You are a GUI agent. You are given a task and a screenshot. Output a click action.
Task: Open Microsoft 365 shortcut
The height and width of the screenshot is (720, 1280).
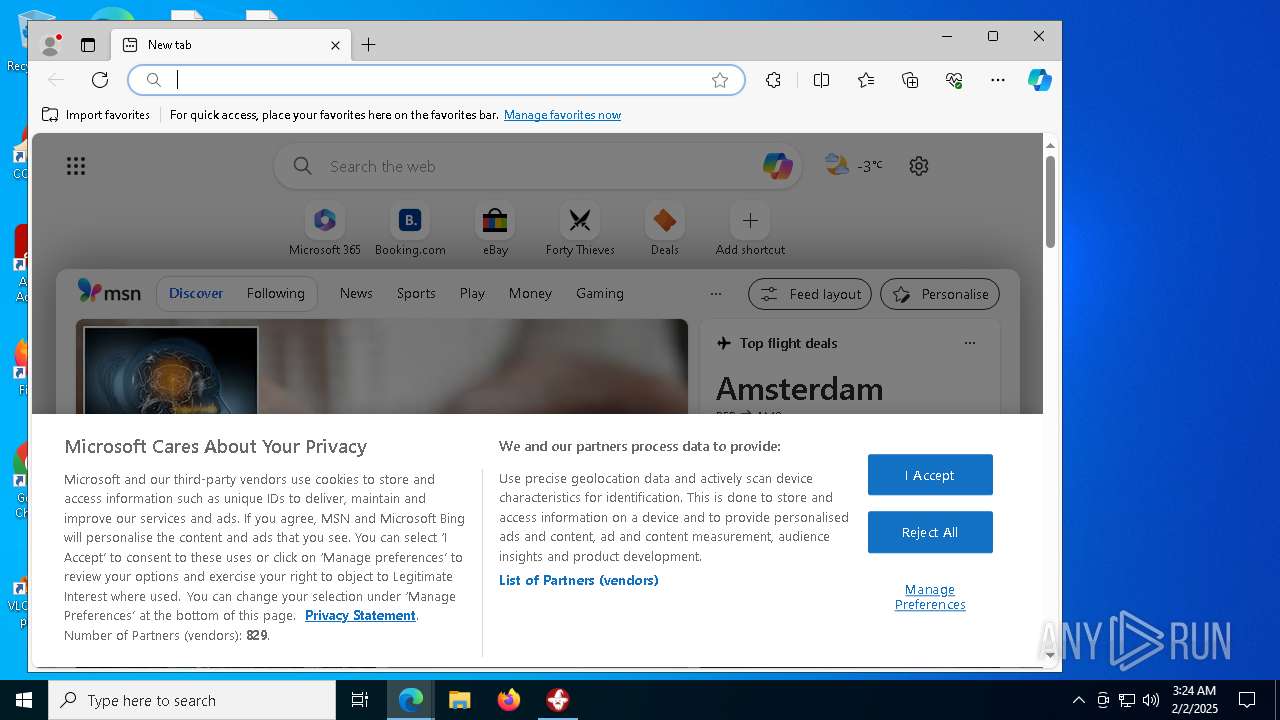point(325,230)
